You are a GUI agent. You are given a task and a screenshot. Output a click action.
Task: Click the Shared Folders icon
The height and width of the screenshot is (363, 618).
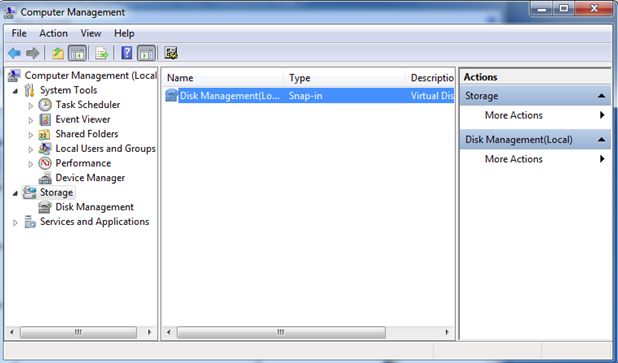pos(44,134)
